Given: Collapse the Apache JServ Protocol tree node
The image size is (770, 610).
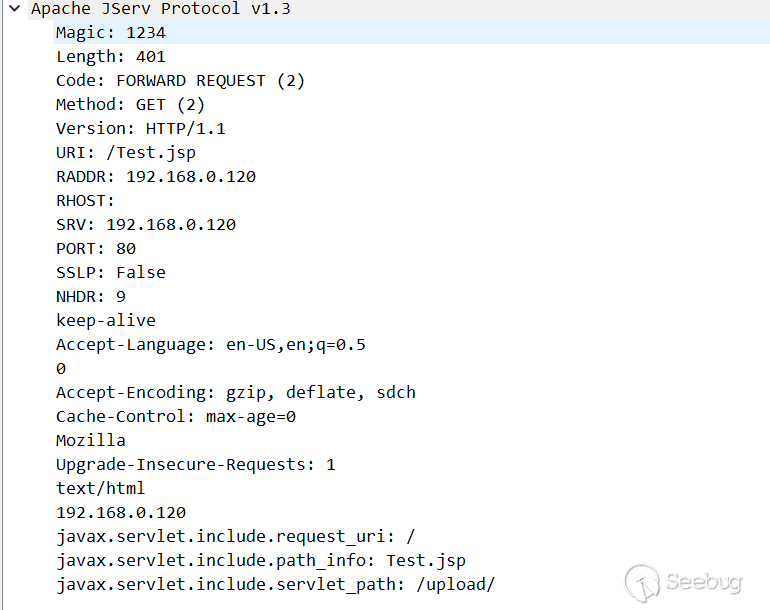Looking at the screenshot, I should (x=15, y=9).
